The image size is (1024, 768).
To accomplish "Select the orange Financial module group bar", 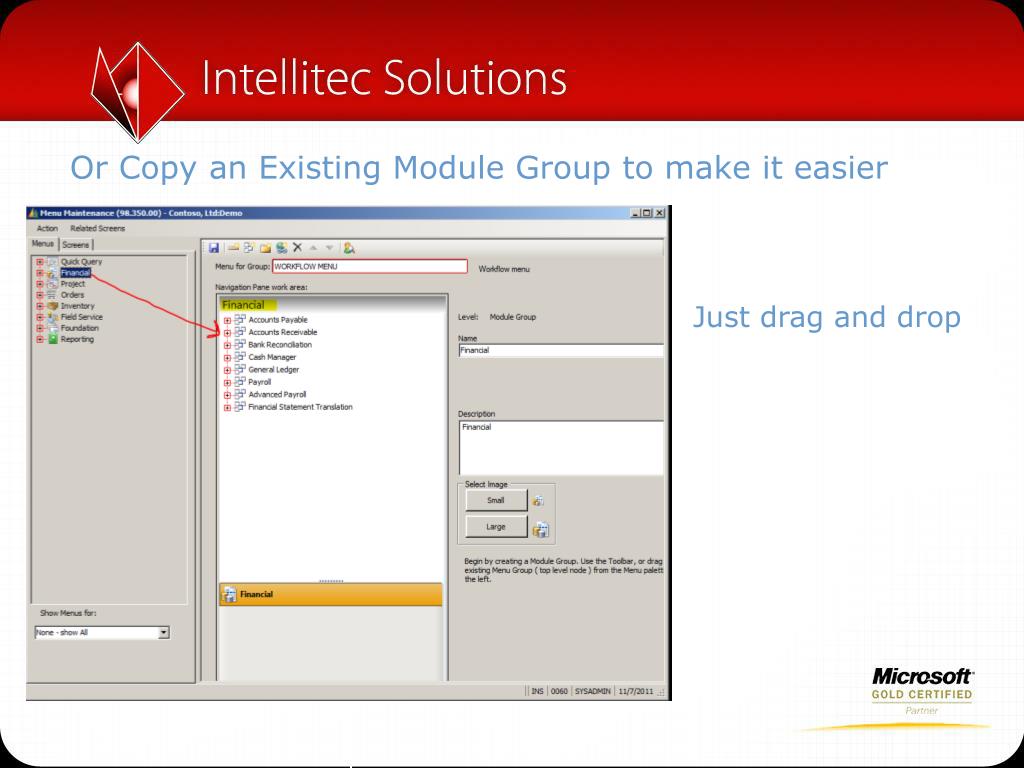I will pos(331,594).
